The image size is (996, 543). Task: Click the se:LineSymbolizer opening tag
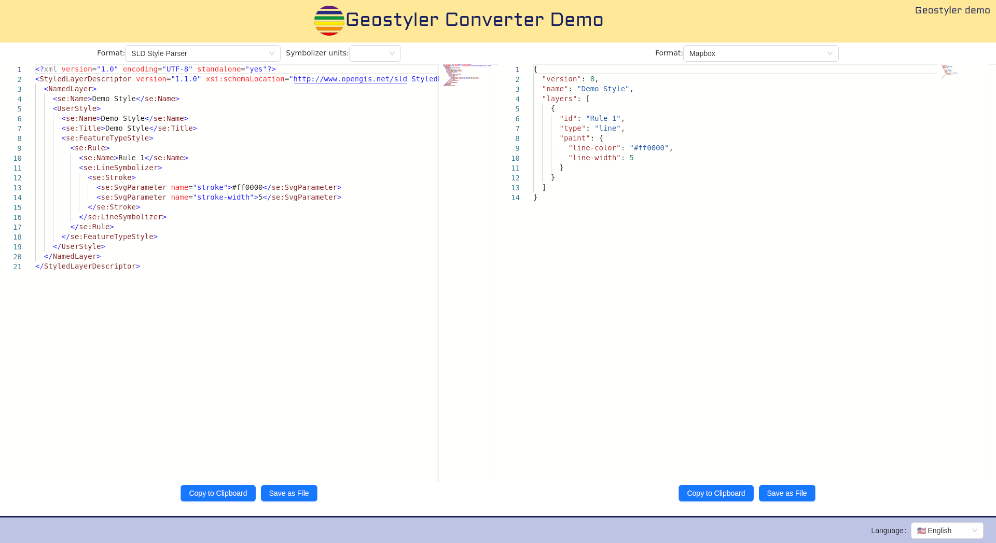tap(121, 168)
